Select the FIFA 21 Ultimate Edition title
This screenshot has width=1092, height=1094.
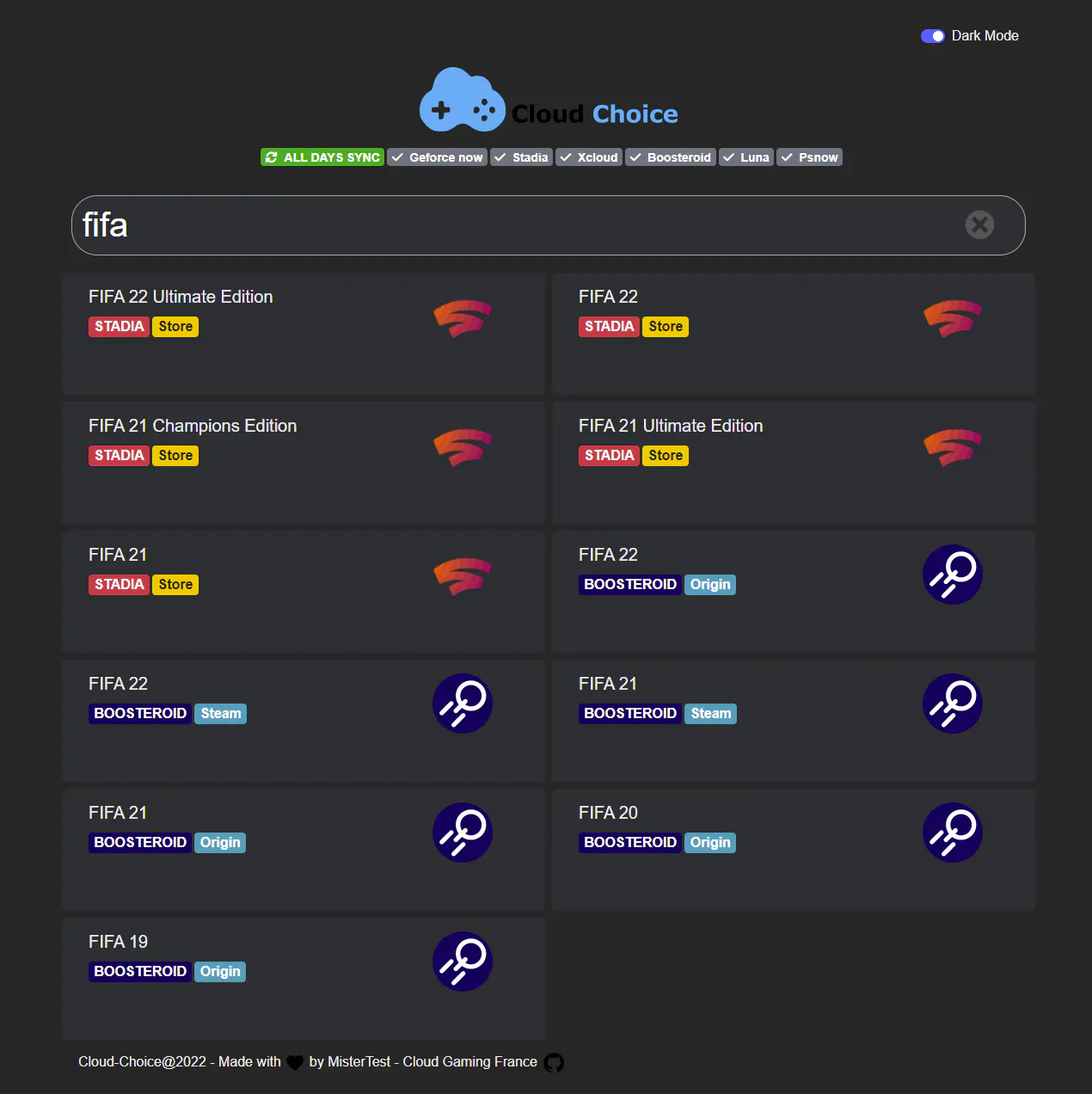click(671, 426)
